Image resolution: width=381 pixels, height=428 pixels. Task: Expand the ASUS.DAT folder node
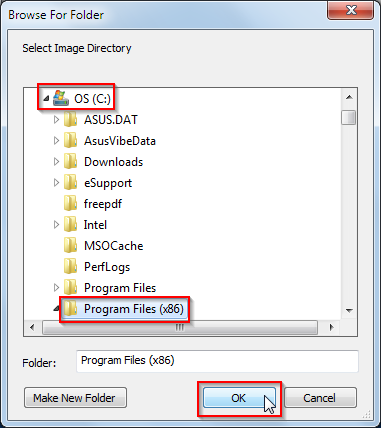point(56,119)
